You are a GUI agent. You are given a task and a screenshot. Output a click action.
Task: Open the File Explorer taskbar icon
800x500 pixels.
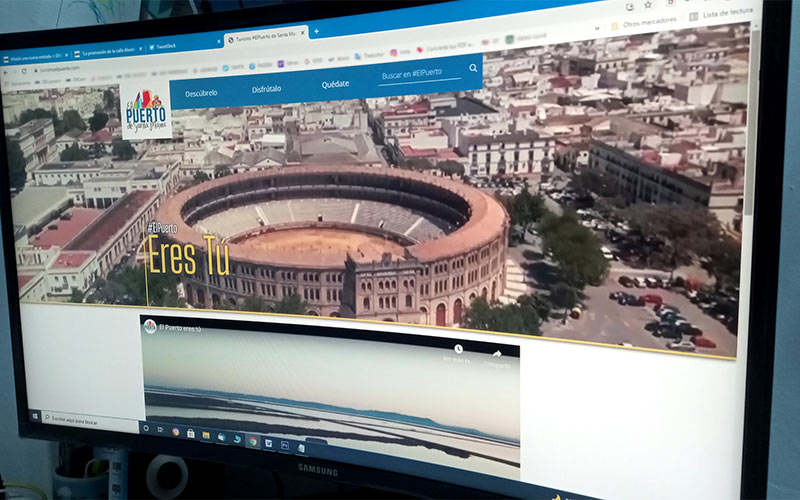tap(206, 435)
